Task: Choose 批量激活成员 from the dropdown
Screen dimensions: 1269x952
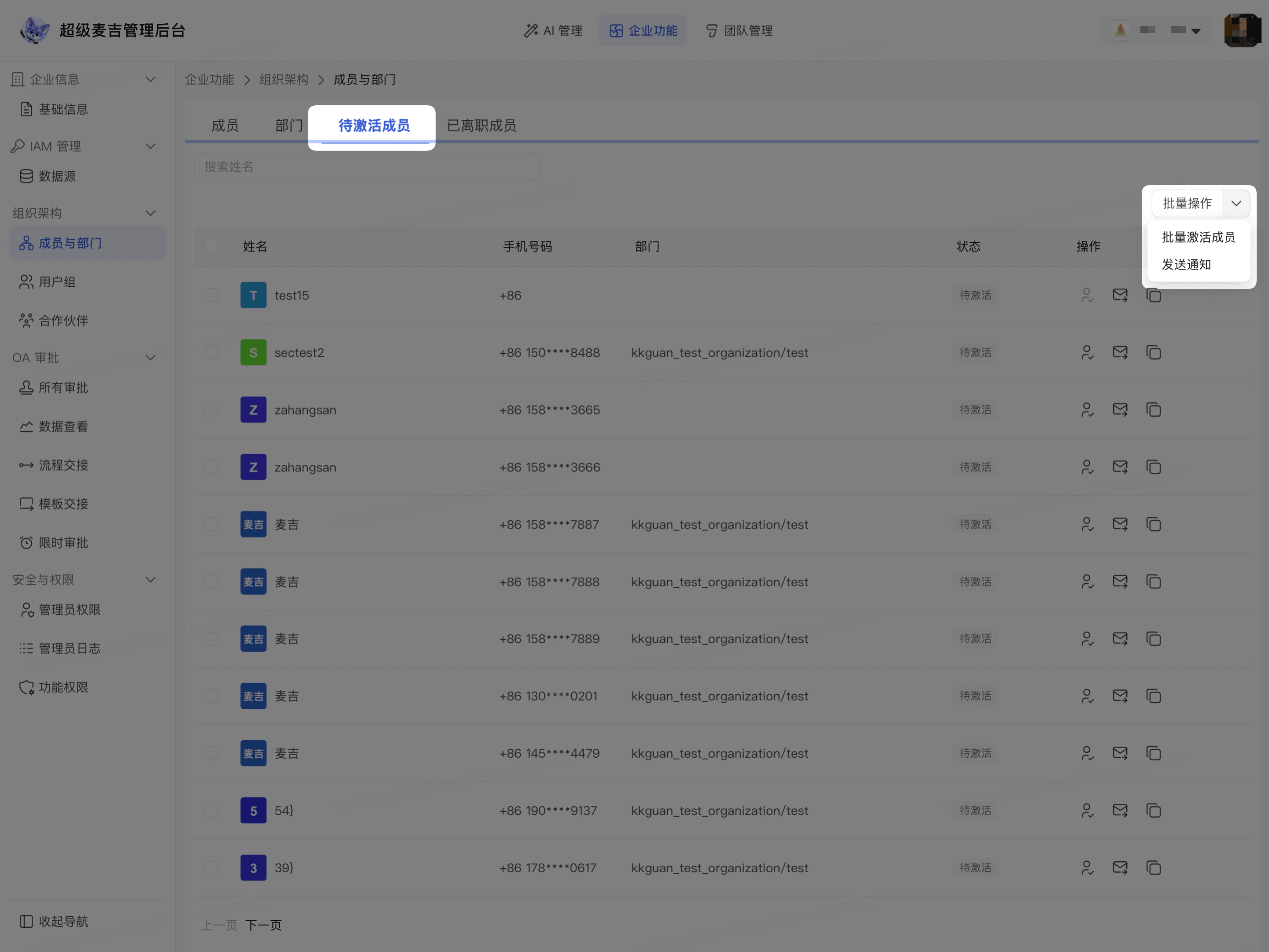Action: click(x=1199, y=237)
